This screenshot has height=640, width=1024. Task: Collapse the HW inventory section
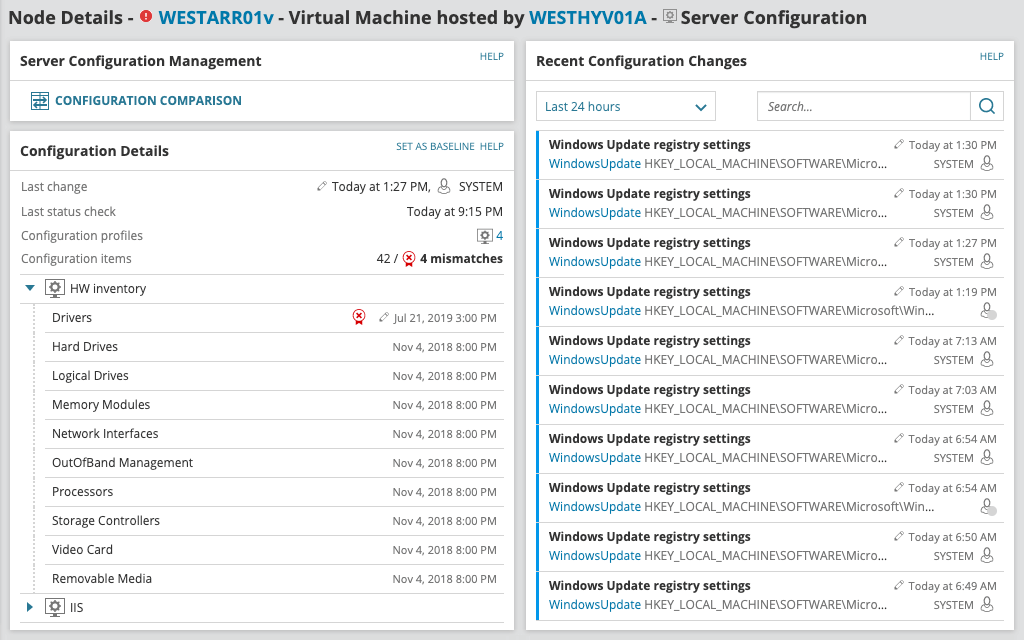tap(29, 287)
